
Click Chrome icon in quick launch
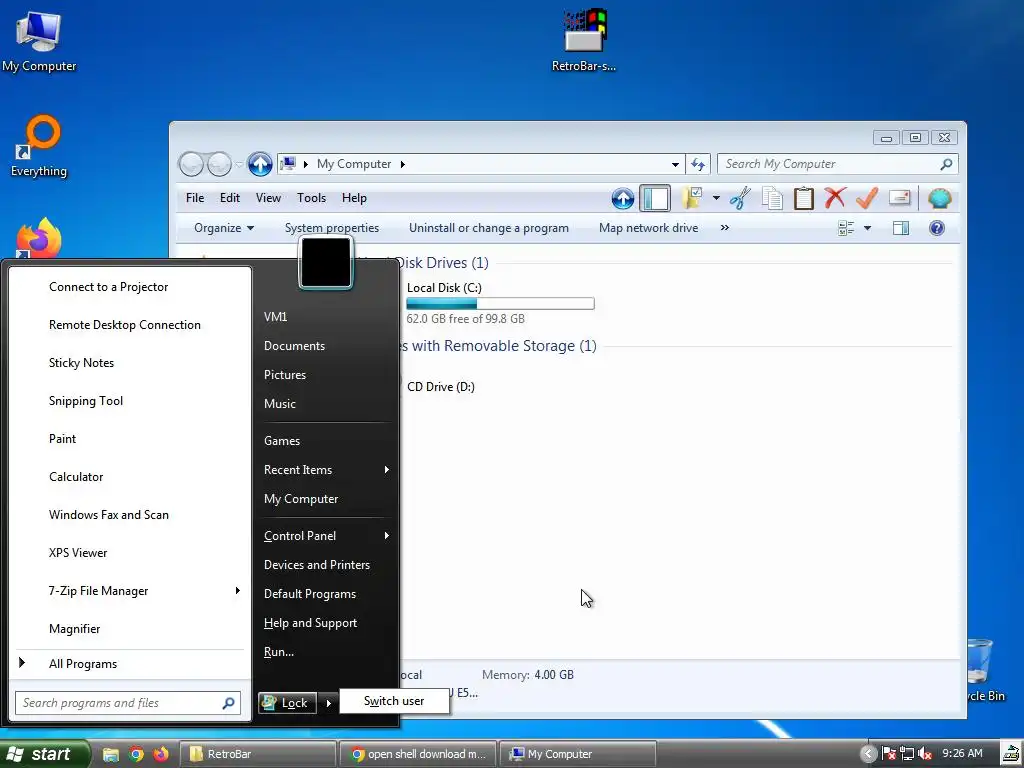coord(136,754)
